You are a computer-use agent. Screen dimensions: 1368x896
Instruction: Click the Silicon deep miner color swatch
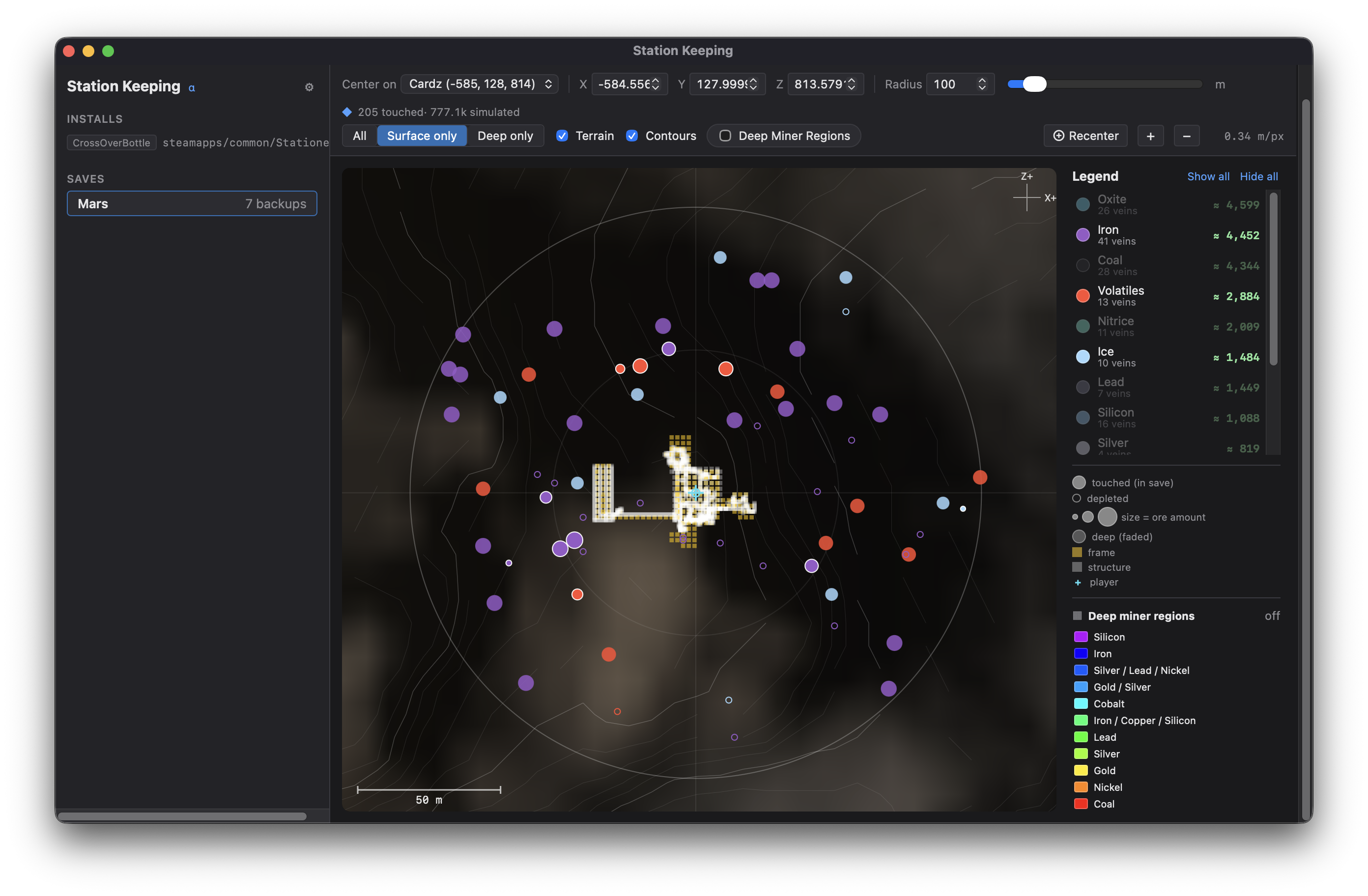pos(1081,637)
